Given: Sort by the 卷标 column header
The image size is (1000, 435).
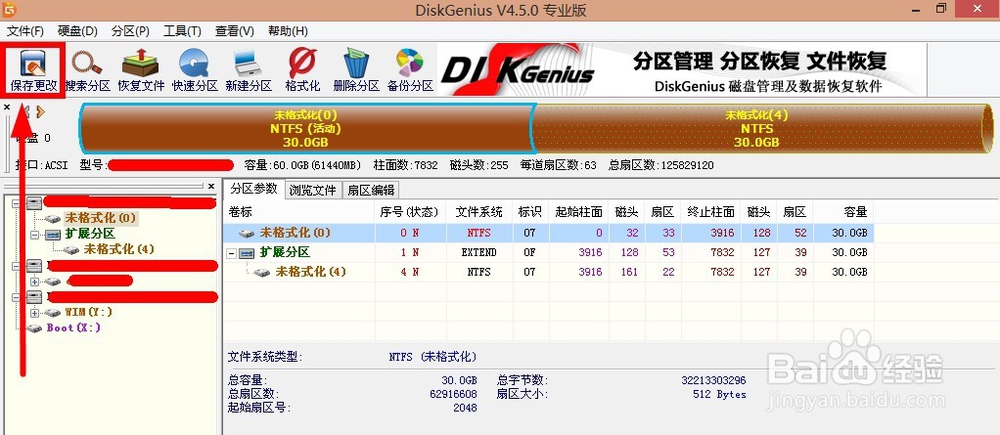Looking at the screenshot, I should [x=298, y=212].
